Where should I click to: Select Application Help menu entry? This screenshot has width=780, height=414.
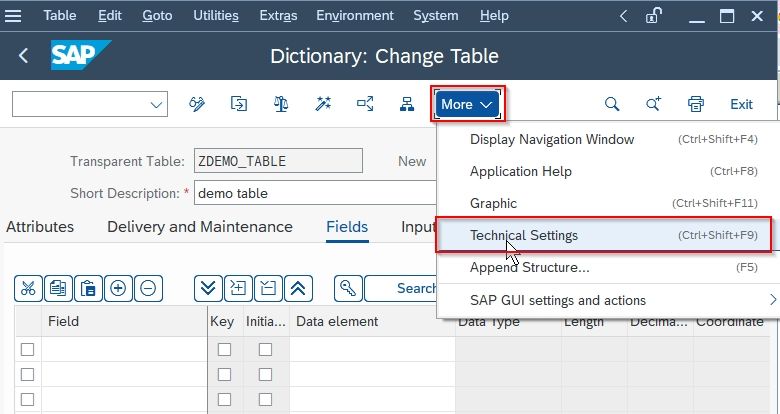608,171
